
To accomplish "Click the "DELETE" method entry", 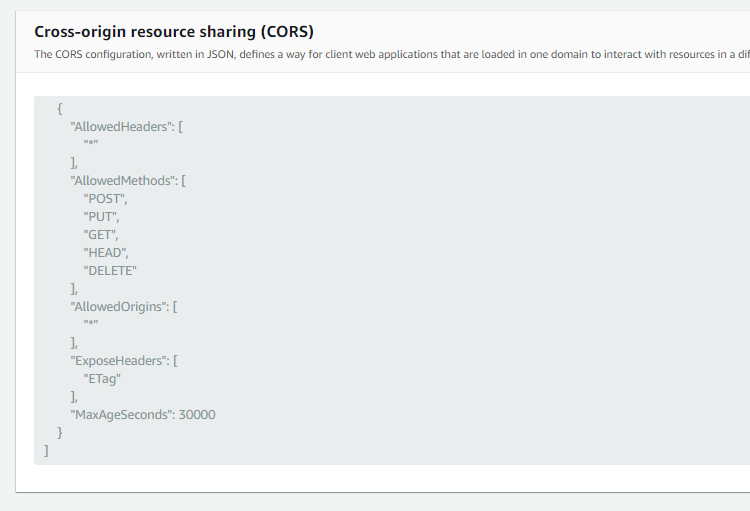I will (110, 270).
